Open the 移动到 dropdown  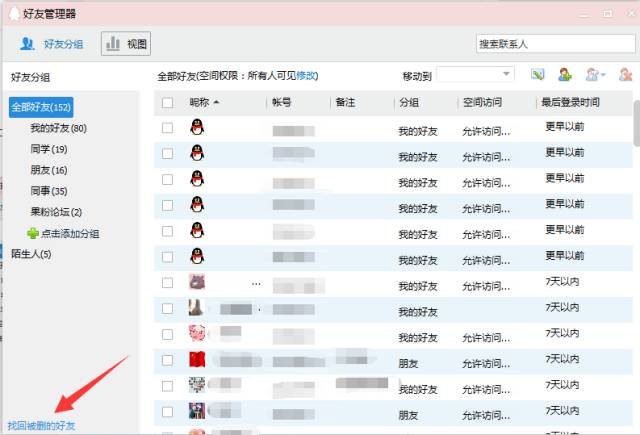point(475,74)
